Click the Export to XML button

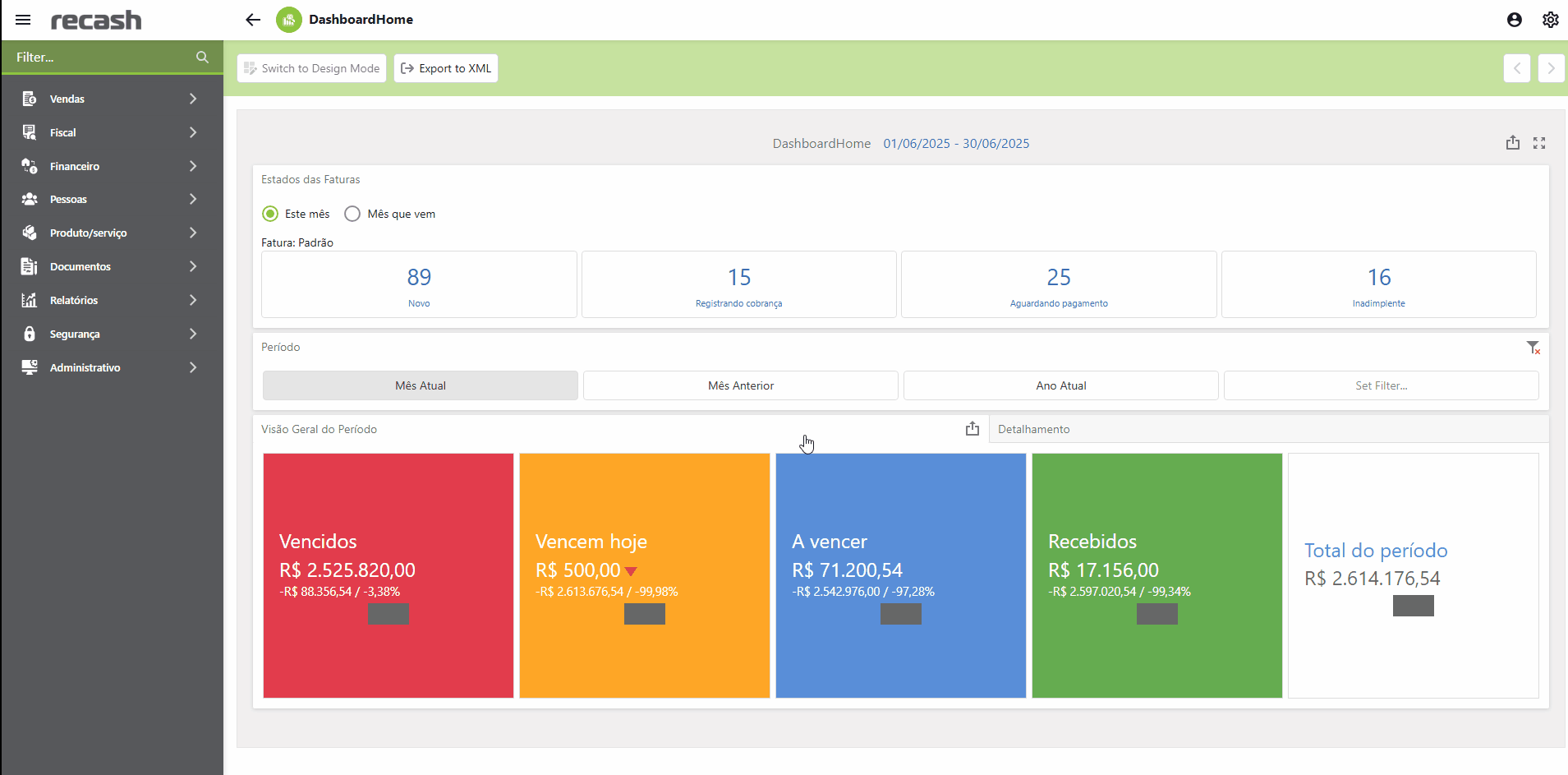446,68
